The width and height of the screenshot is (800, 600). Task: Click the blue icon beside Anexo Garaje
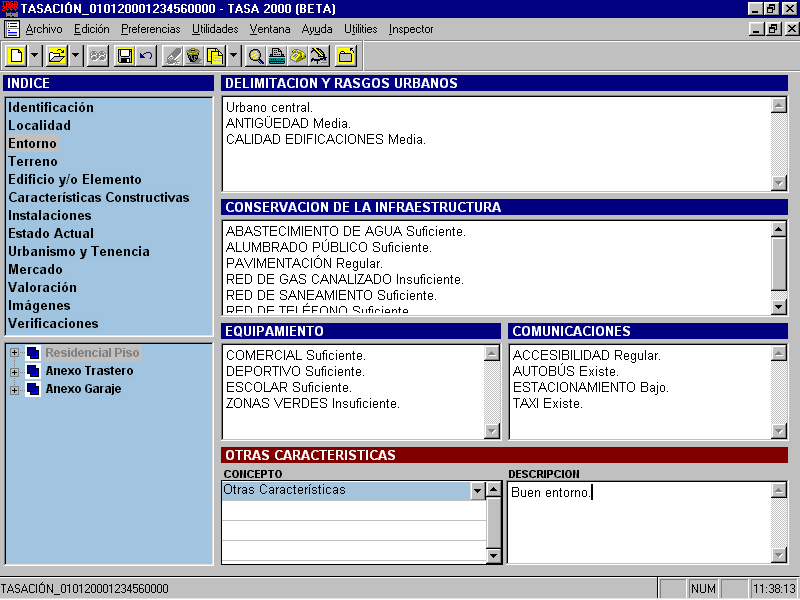[x=33, y=389]
